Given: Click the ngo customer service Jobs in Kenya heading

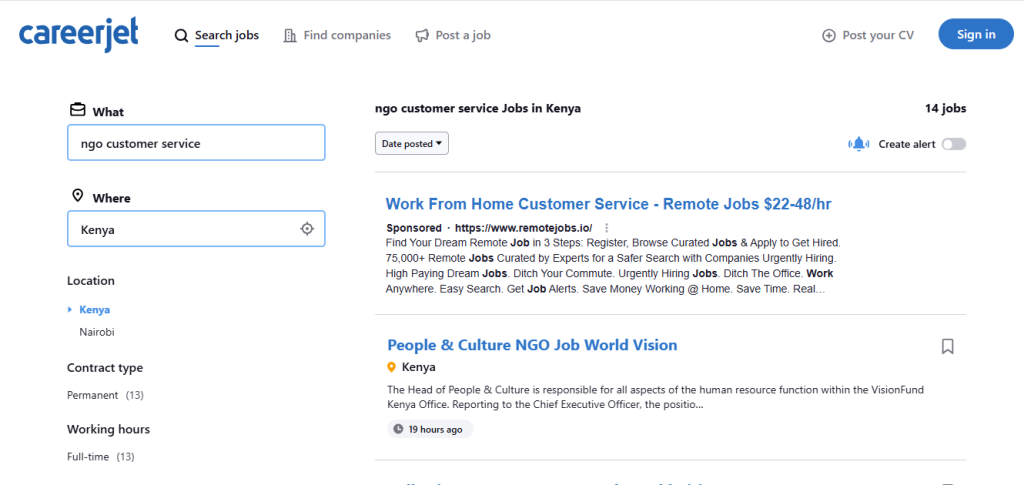Looking at the screenshot, I should coord(478,108).
